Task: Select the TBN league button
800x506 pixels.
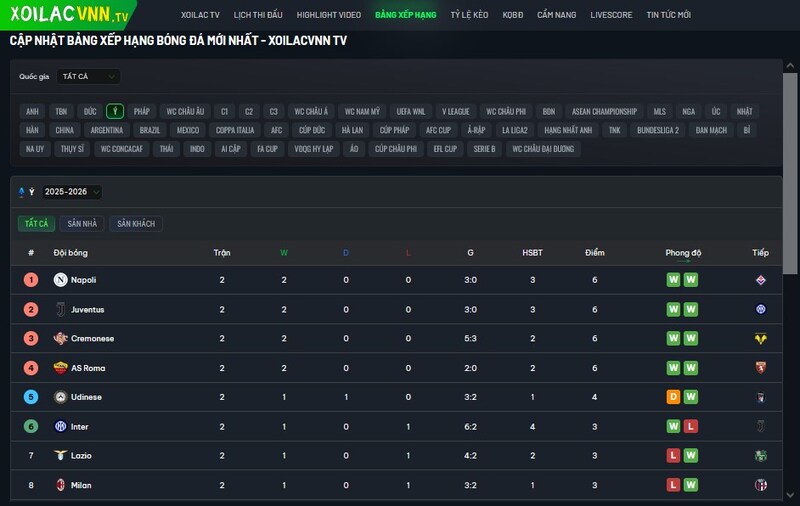Action: [61, 111]
